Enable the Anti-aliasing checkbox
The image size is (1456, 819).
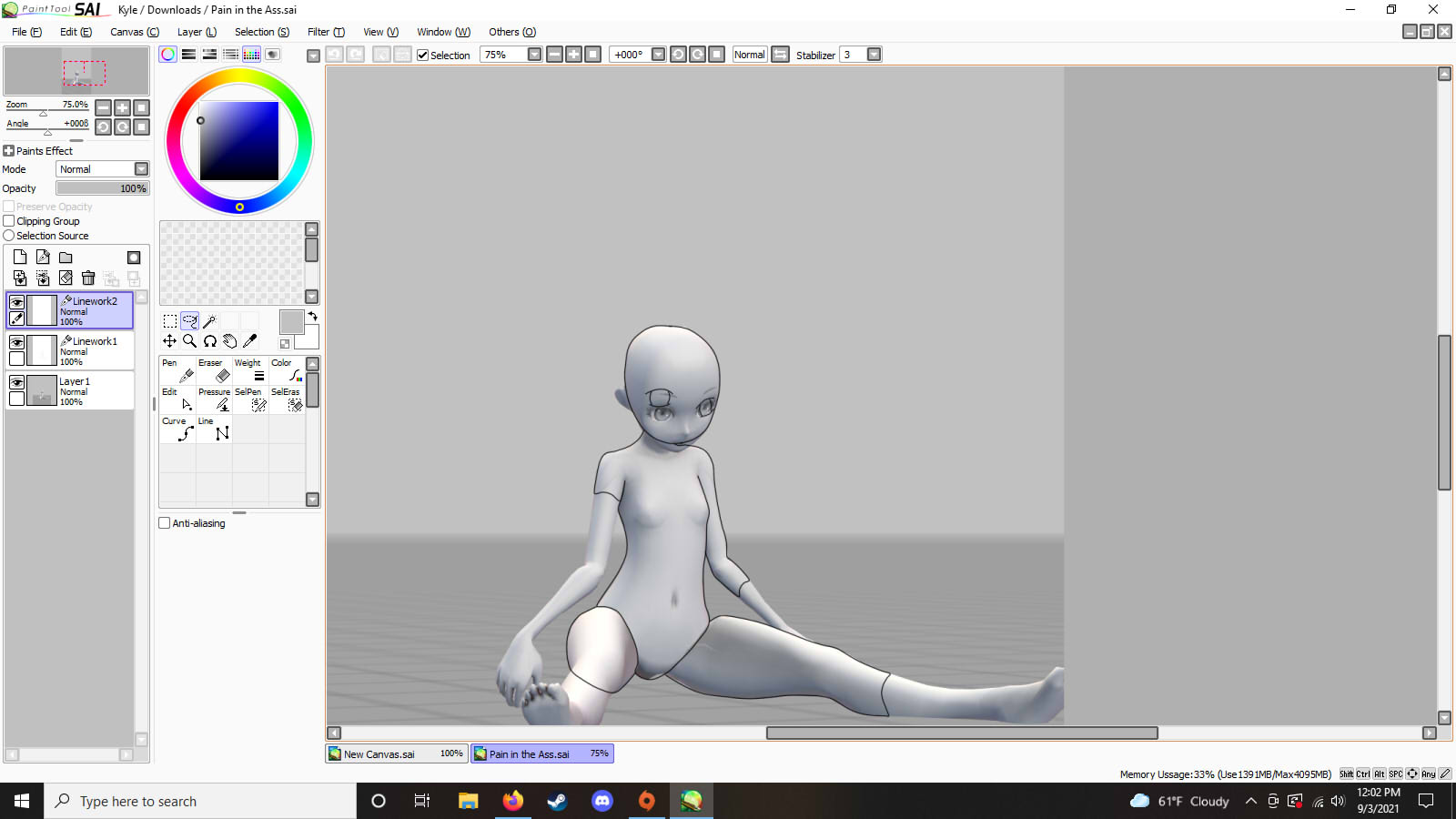click(x=165, y=523)
